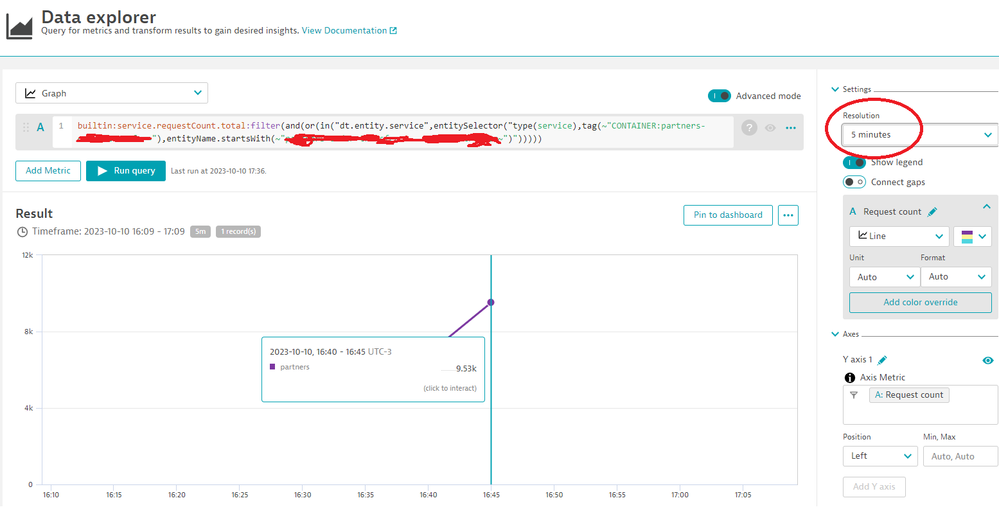Edit the Request count name with pencil icon
The height and width of the screenshot is (516, 999).
point(933,212)
